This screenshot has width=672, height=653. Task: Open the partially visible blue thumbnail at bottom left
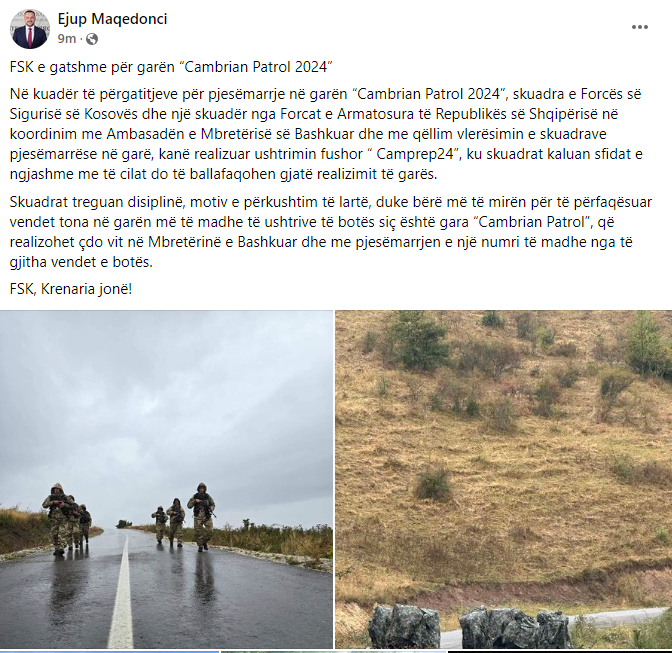(110, 652)
